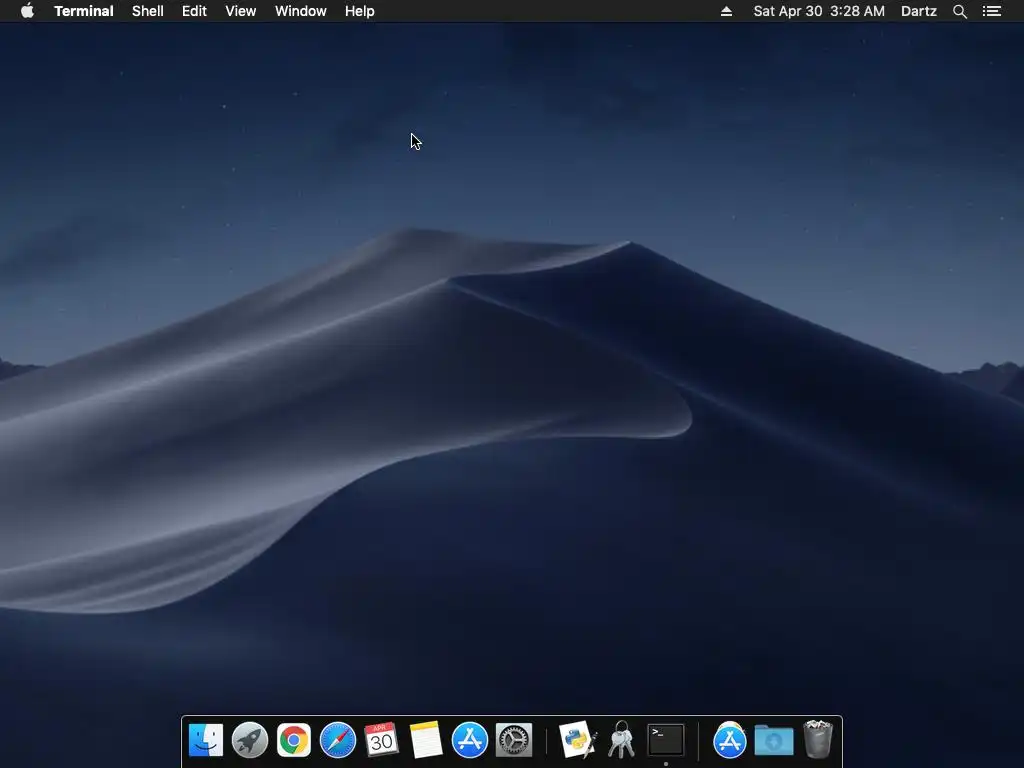Open Finder from the Dock
1024x768 pixels.
206,740
